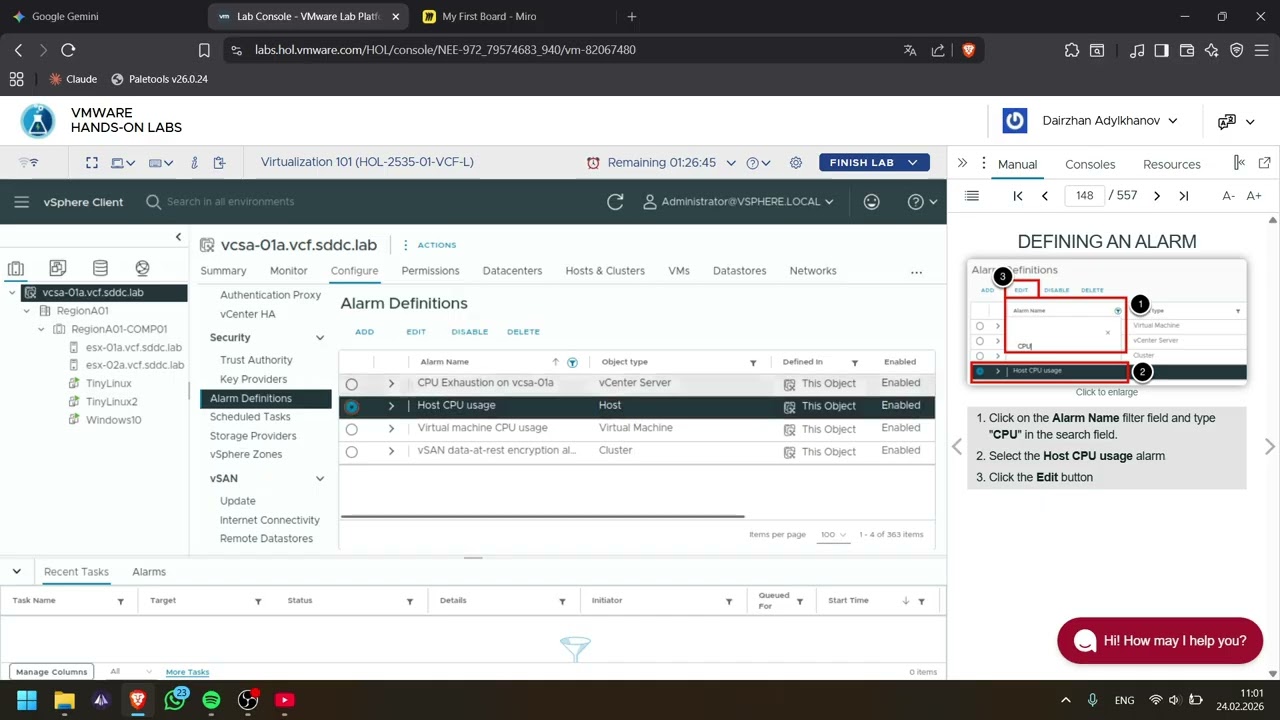Screen dimensions: 1280x720
Task: Collapse the RegionA01 tree node
Action: tap(27, 311)
